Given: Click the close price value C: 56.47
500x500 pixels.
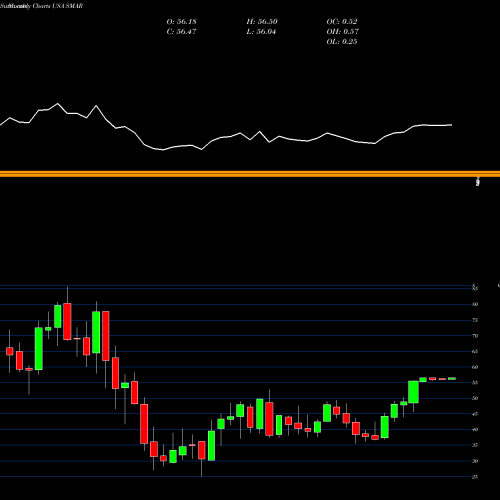Looking at the screenshot, I should (x=181, y=32).
